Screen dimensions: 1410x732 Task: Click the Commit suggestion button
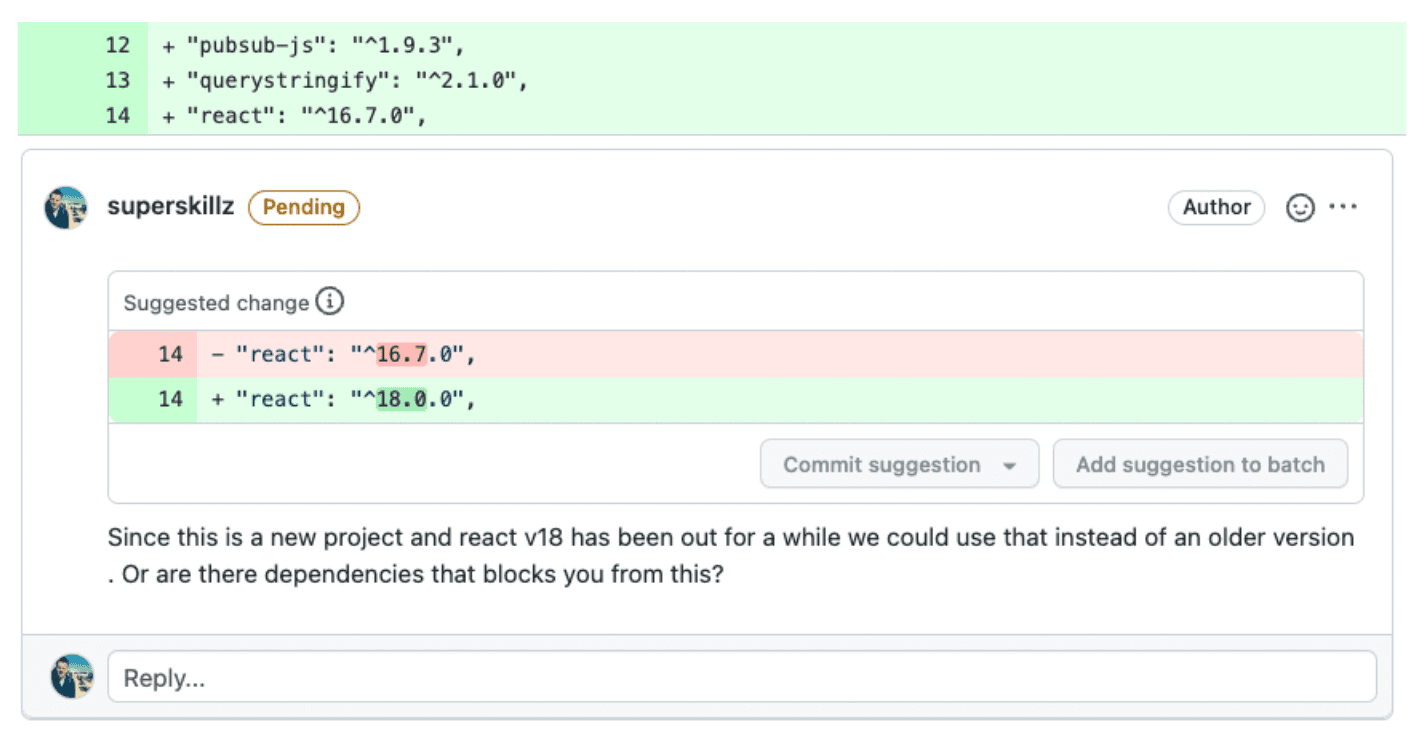point(899,464)
